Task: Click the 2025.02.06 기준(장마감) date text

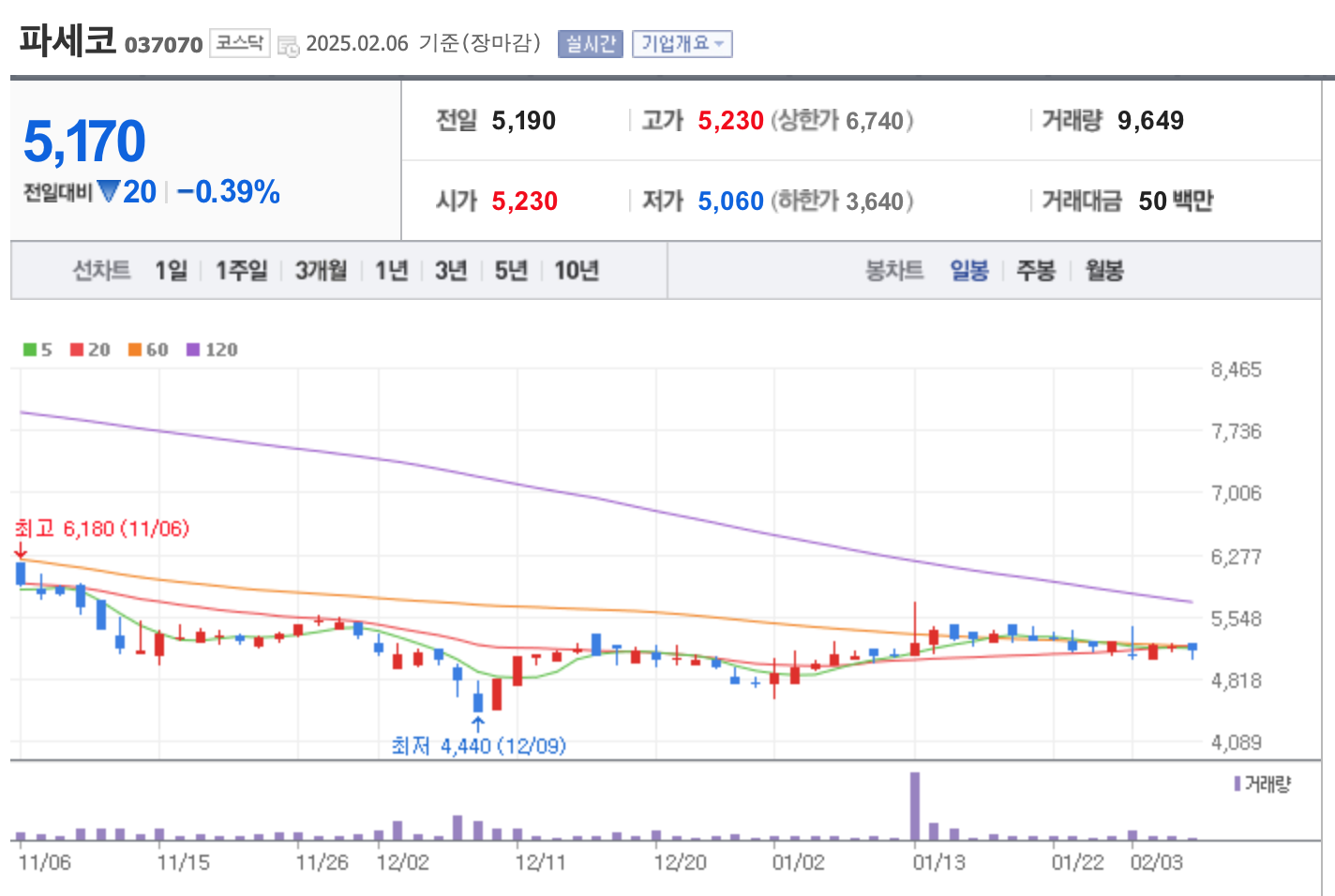Action: (424, 43)
